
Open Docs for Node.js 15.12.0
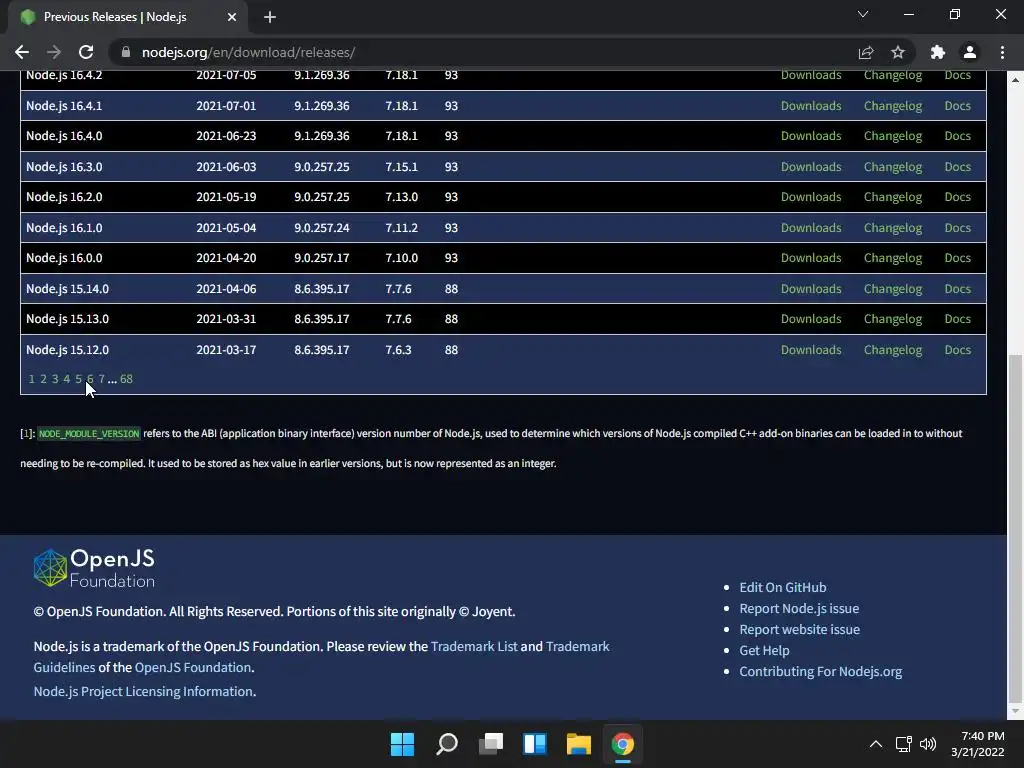click(957, 349)
